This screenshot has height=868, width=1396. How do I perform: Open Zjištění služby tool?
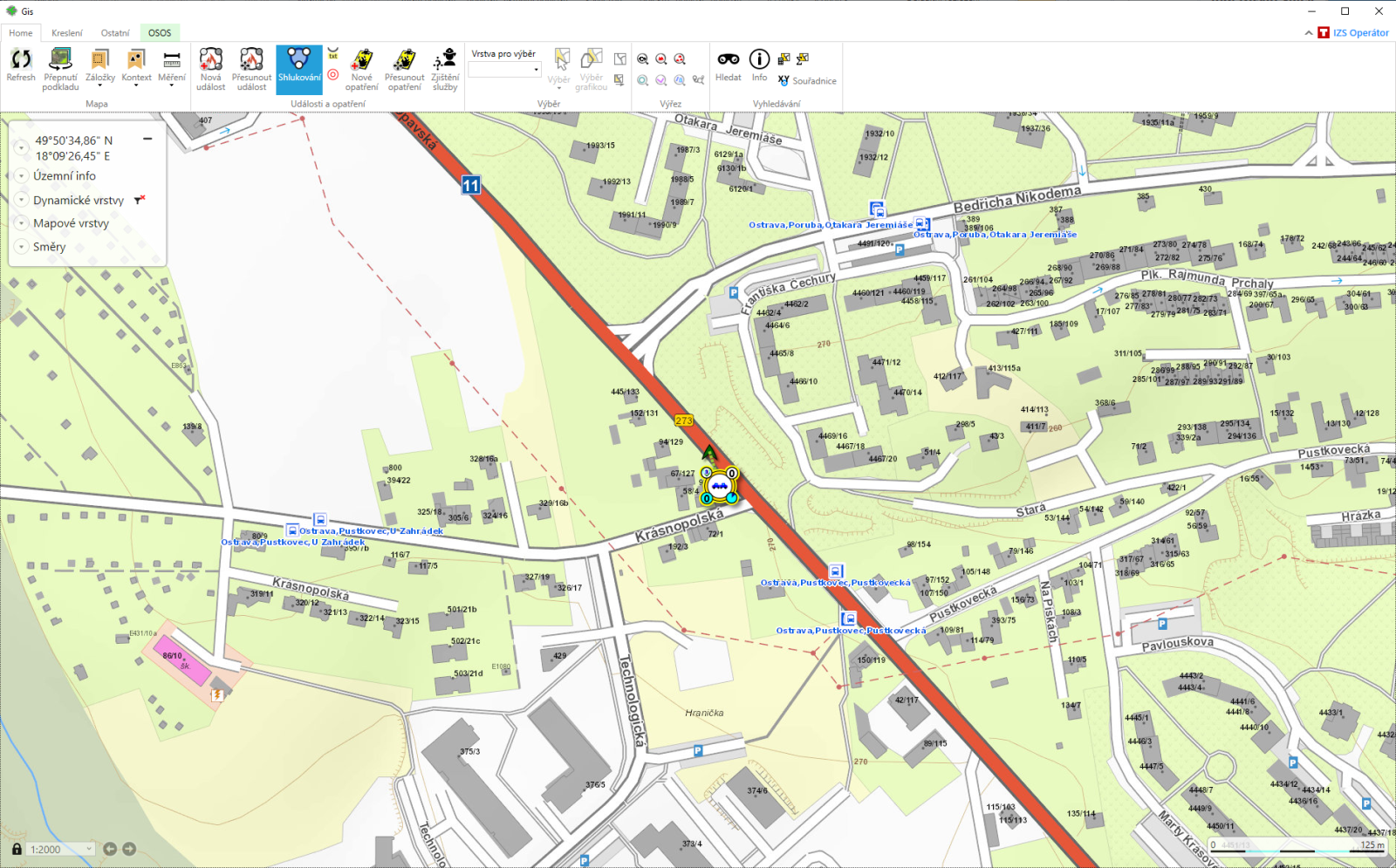445,69
